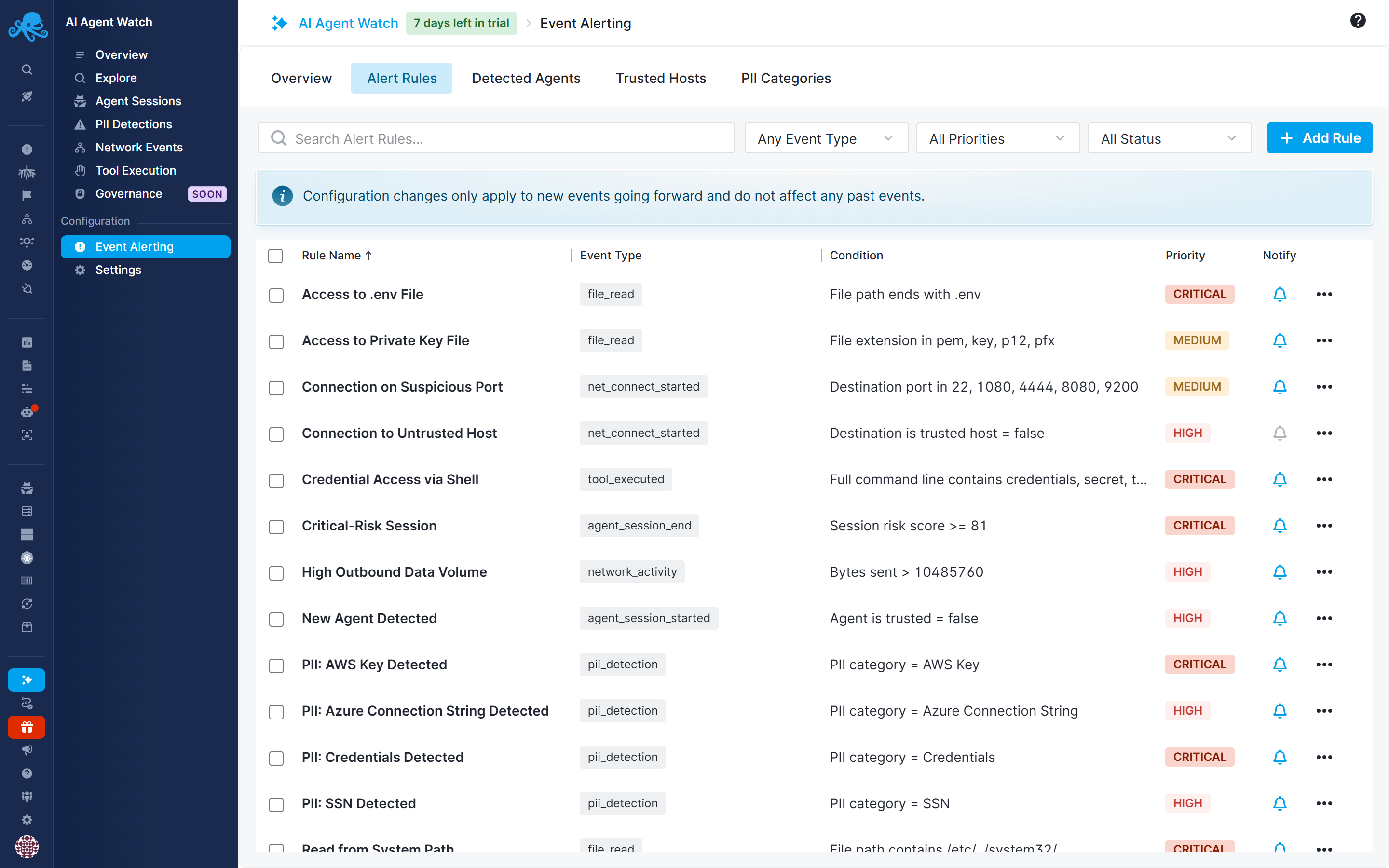The width and height of the screenshot is (1389, 868).
Task: Expand the All Priorities filter
Action: tap(997, 138)
